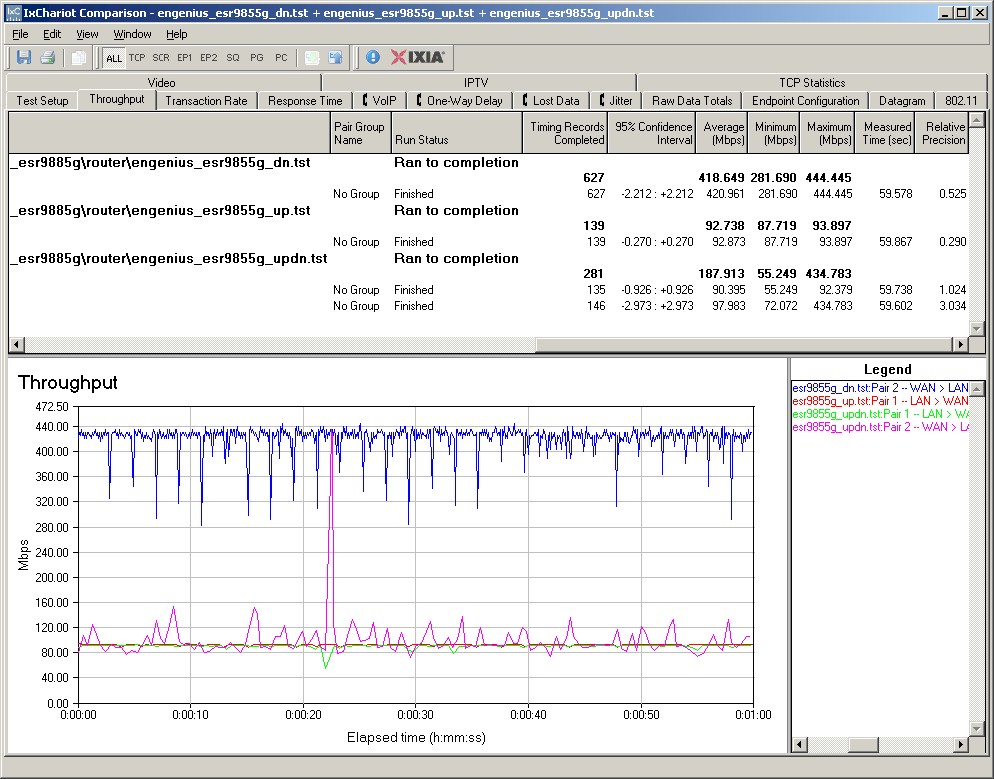
Task: Click the Relative Precision column header
Action: coord(942,133)
